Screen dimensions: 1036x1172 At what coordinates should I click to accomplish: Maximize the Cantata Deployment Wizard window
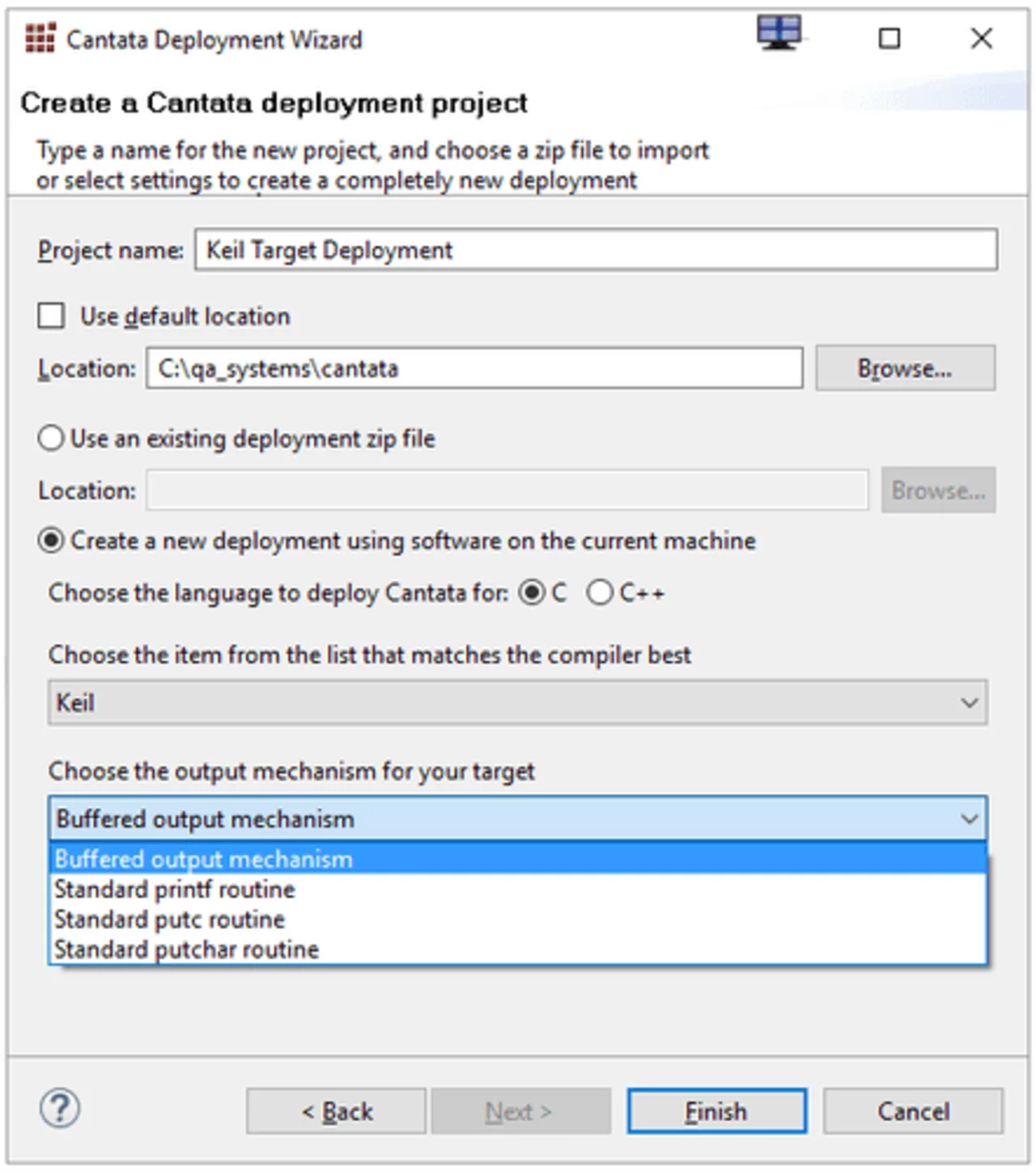point(890,38)
